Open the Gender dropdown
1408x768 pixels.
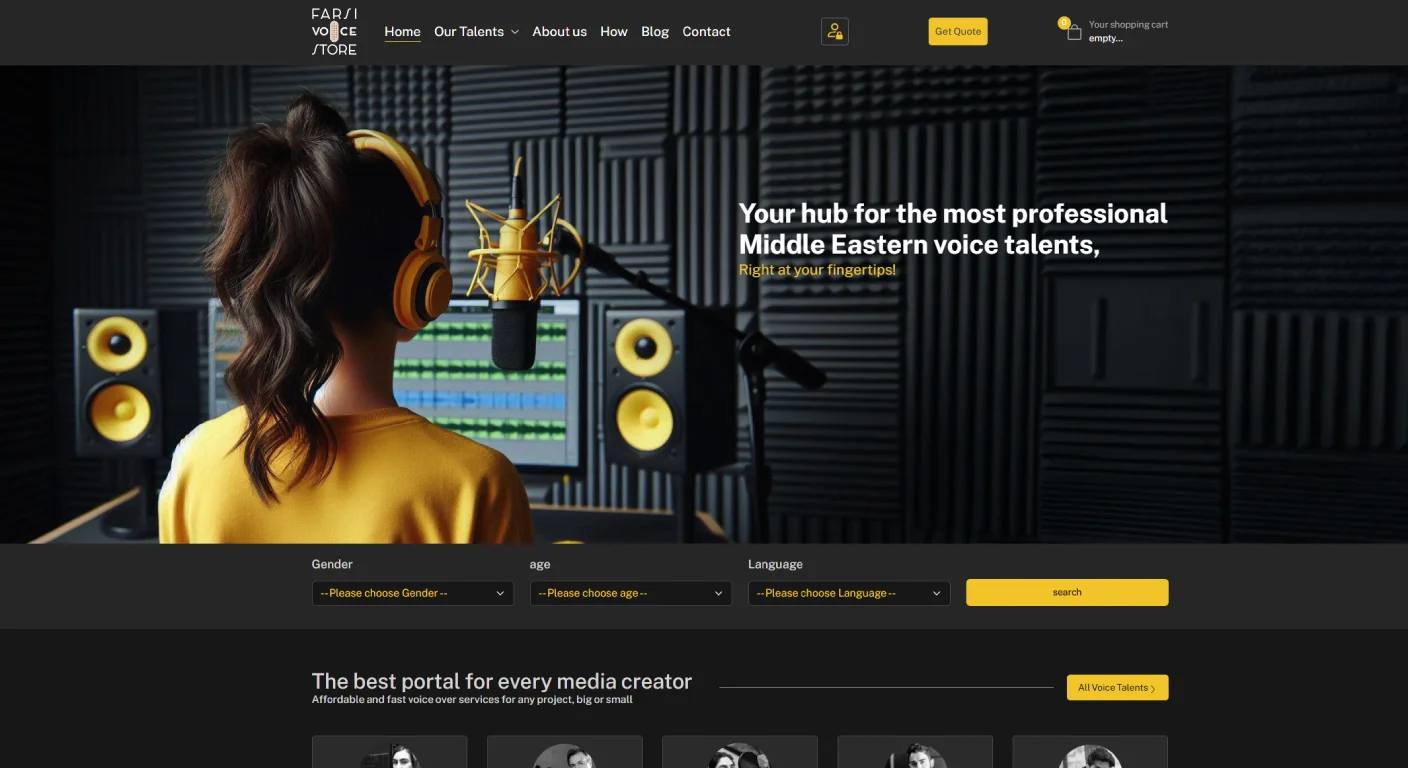(x=412, y=593)
